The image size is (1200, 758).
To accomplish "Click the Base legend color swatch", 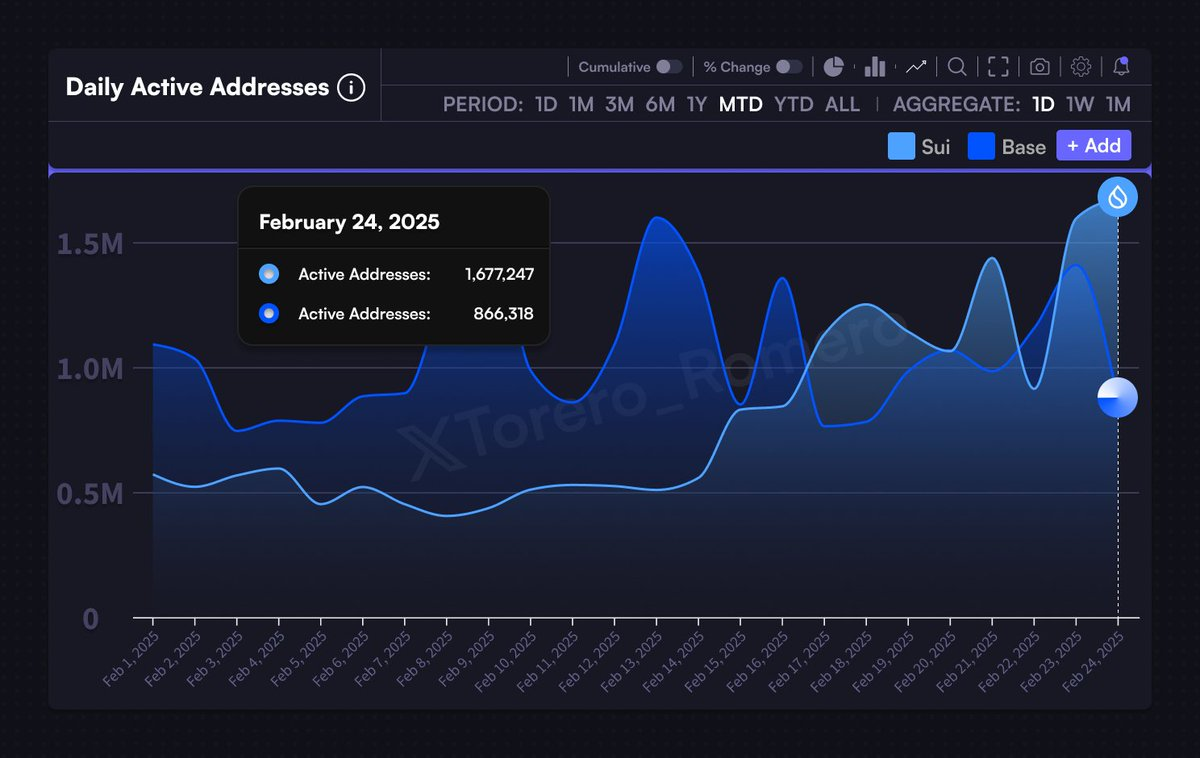I will coord(982,147).
